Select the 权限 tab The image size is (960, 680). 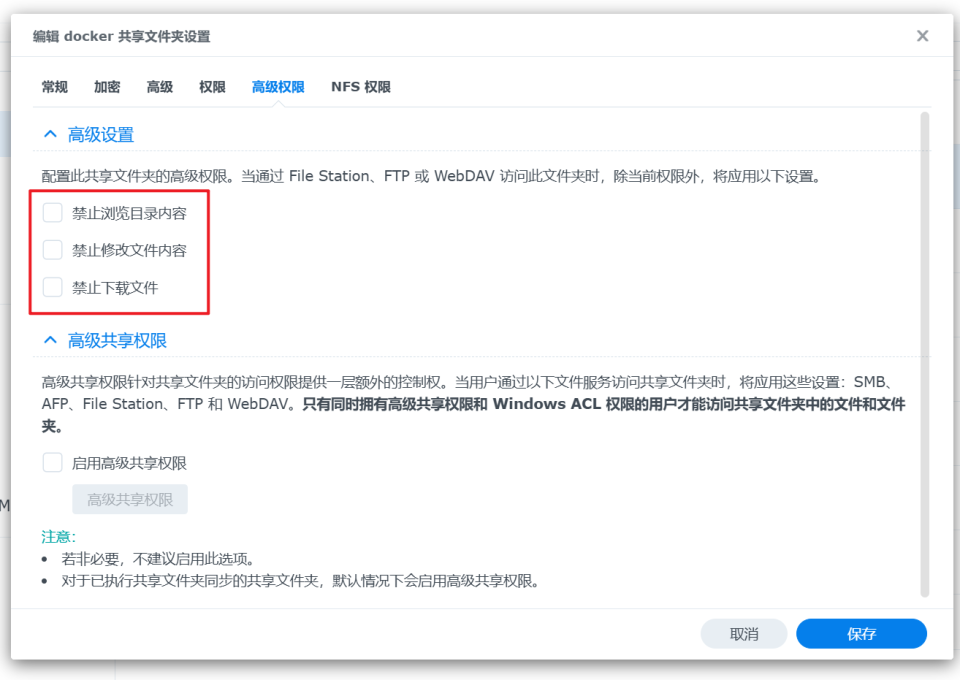click(212, 87)
